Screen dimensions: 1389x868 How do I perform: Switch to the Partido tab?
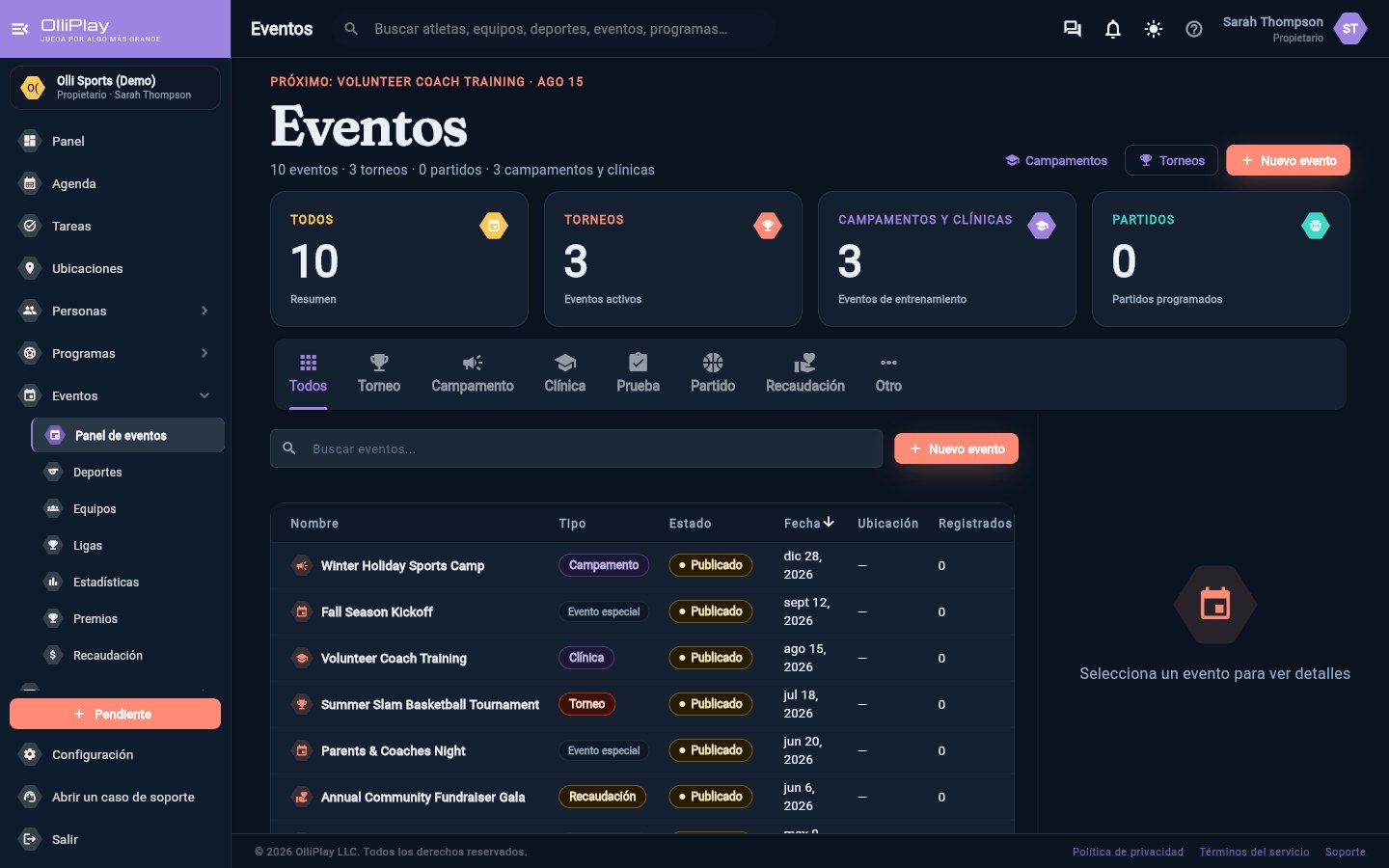coord(713,374)
